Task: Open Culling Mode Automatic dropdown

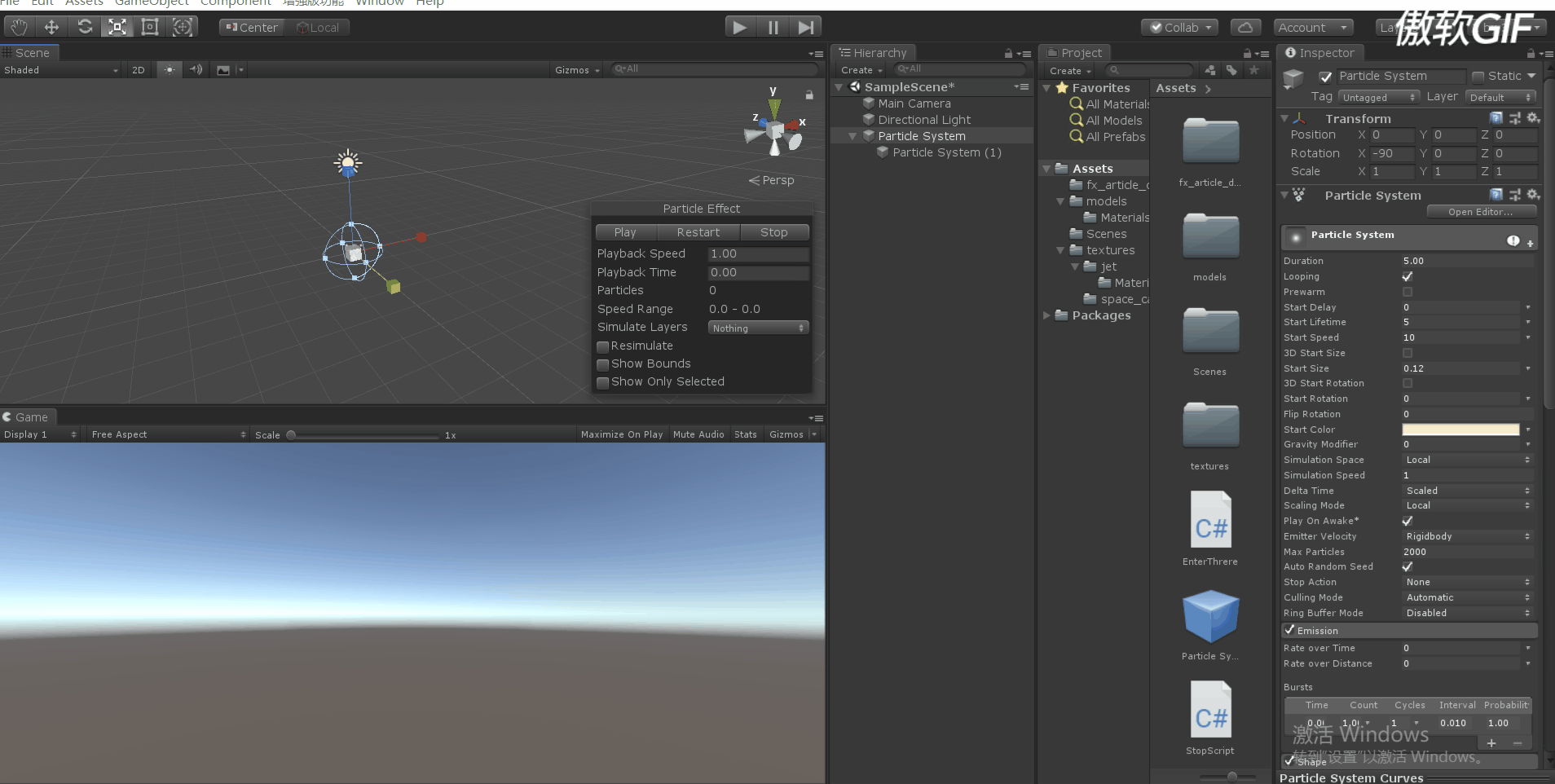Action: pyautogui.click(x=1468, y=597)
